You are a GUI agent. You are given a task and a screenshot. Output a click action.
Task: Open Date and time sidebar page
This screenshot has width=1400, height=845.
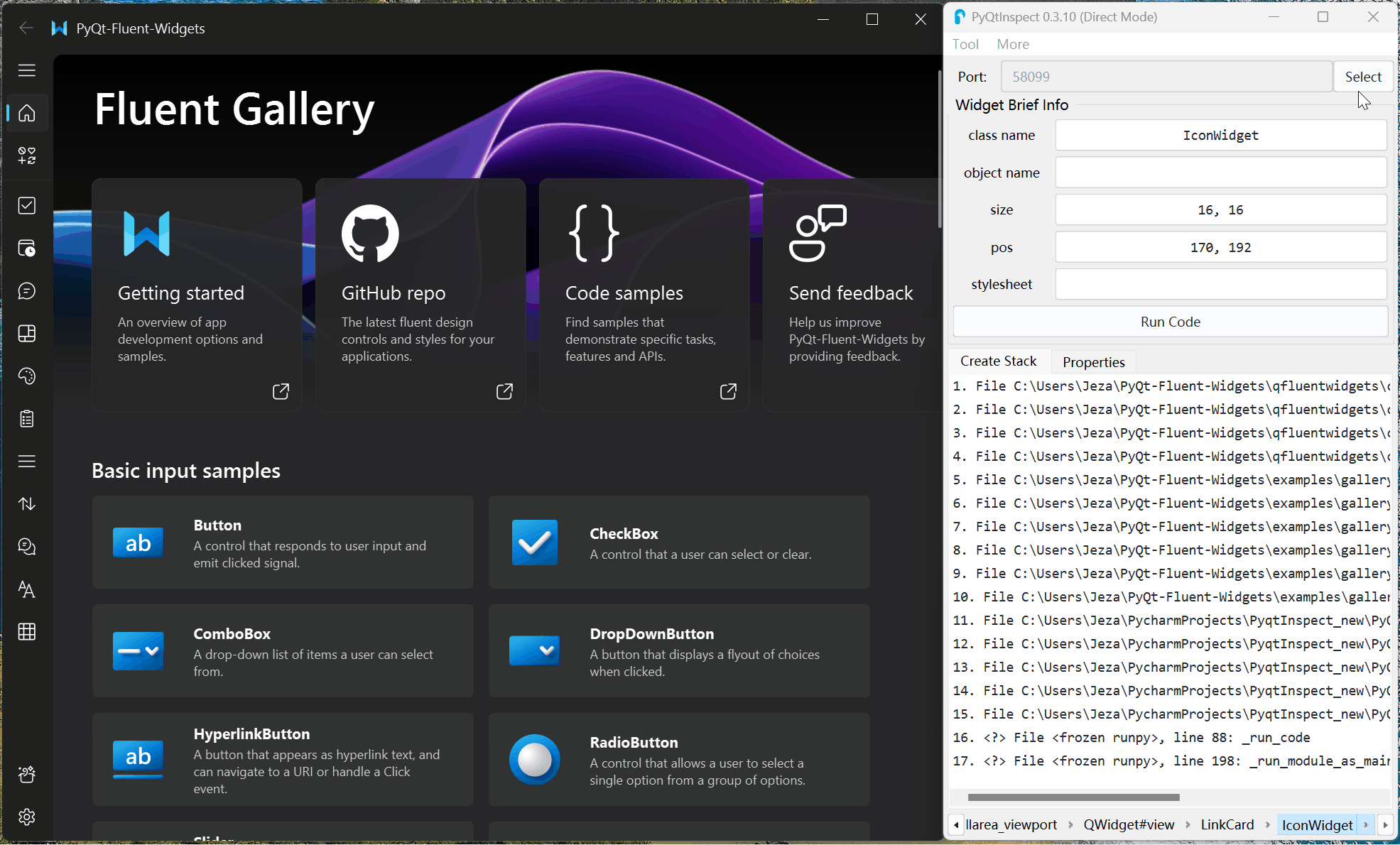tap(27, 249)
